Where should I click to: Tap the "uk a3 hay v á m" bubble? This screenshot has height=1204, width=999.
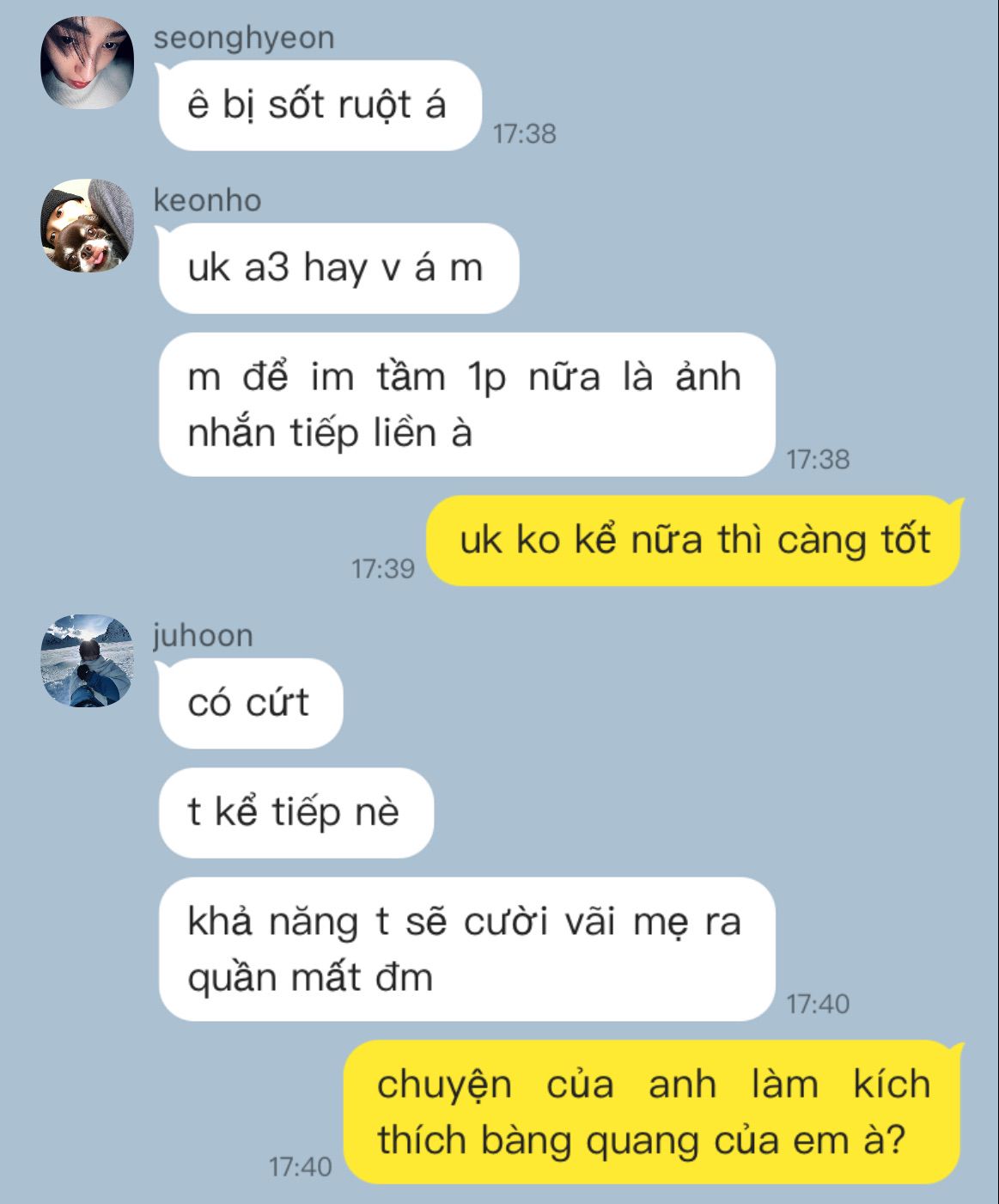click(x=338, y=268)
